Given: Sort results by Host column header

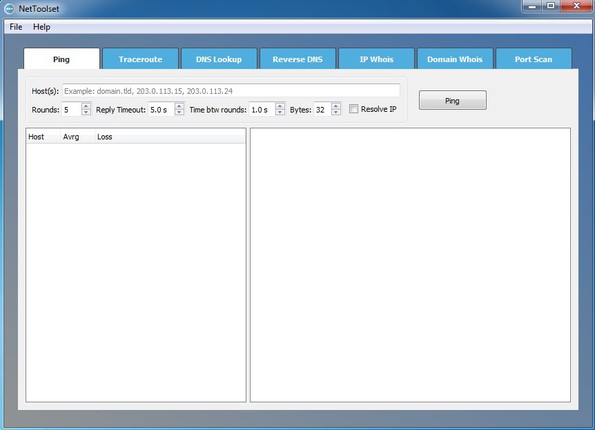Looking at the screenshot, I should click(43, 137).
